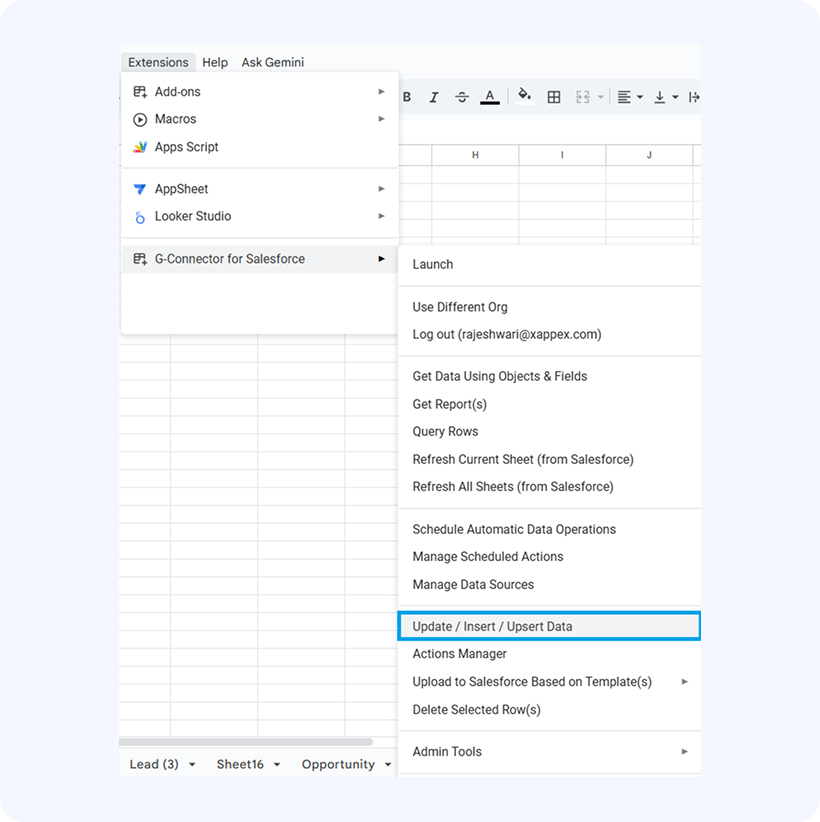This screenshot has height=822, width=820.
Task: Click the fill color paint bucket
Action: click(x=524, y=96)
